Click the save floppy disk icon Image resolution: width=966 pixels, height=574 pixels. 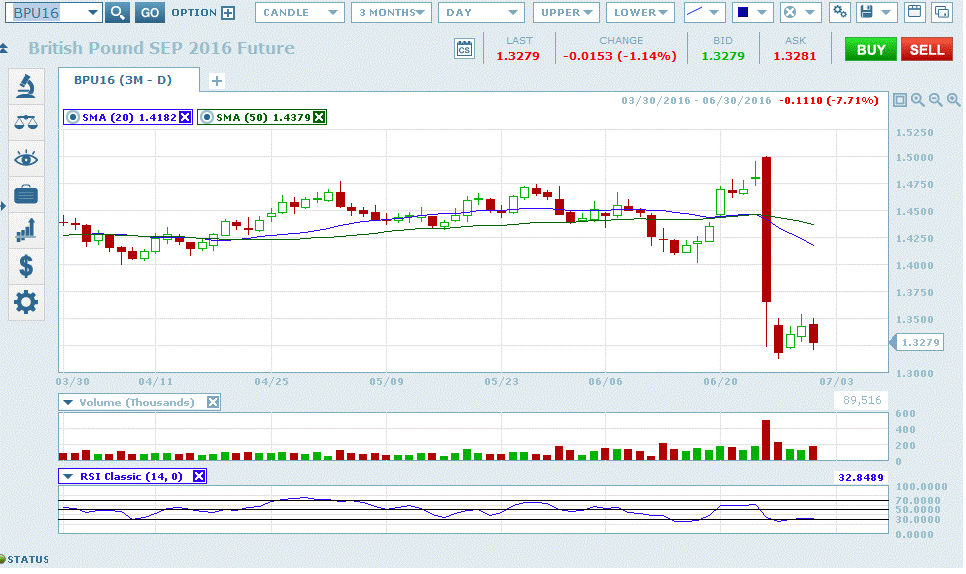coord(867,12)
